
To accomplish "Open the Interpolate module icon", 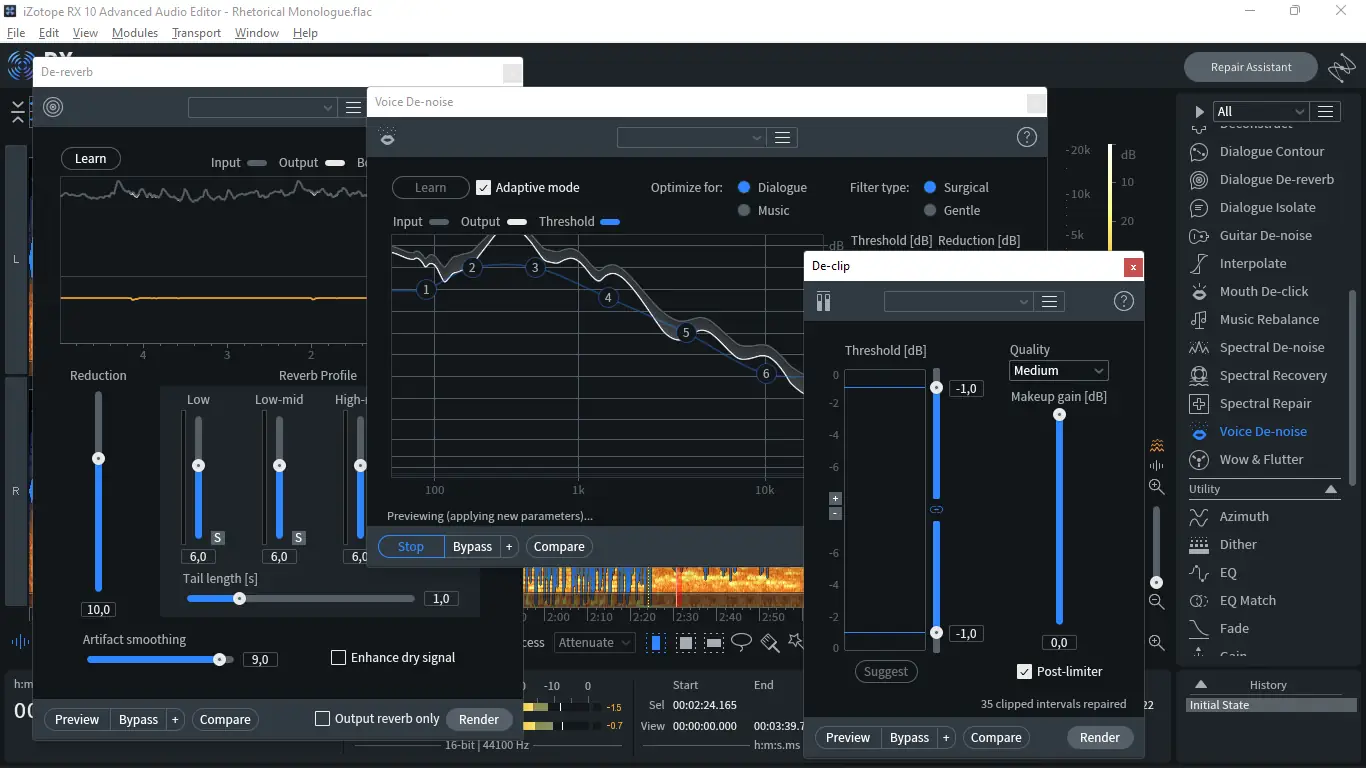I will click(1199, 264).
